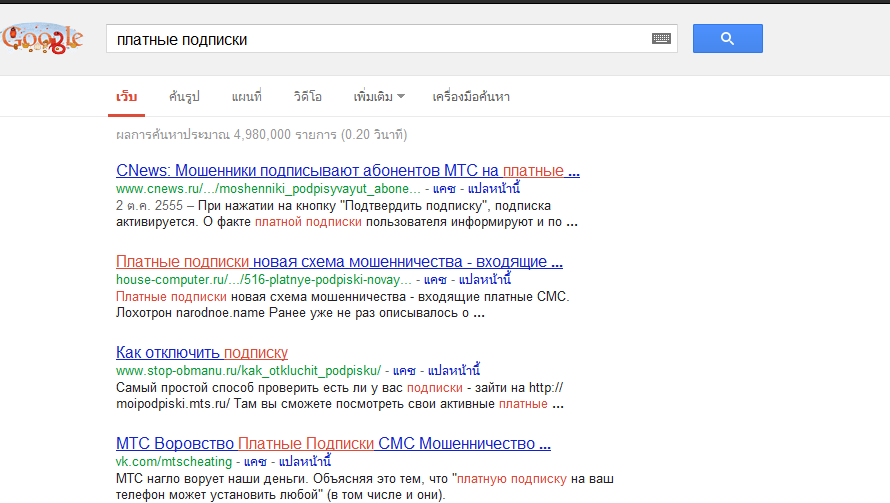Click แปลหน้านี้ for stop-obmanu.ru result
The height and width of the screenshot is (503, 890).
[454, 371]
